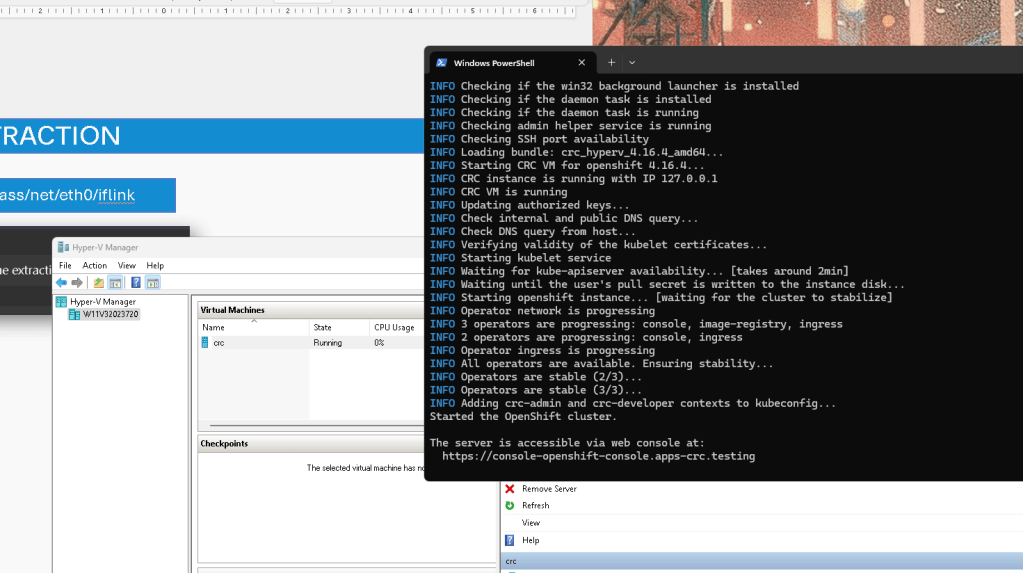Image resolution: width=1023 pixels, height=573 pixels.
Task: Click the blue iflink path box in document
Action: (x=87, y=195)
